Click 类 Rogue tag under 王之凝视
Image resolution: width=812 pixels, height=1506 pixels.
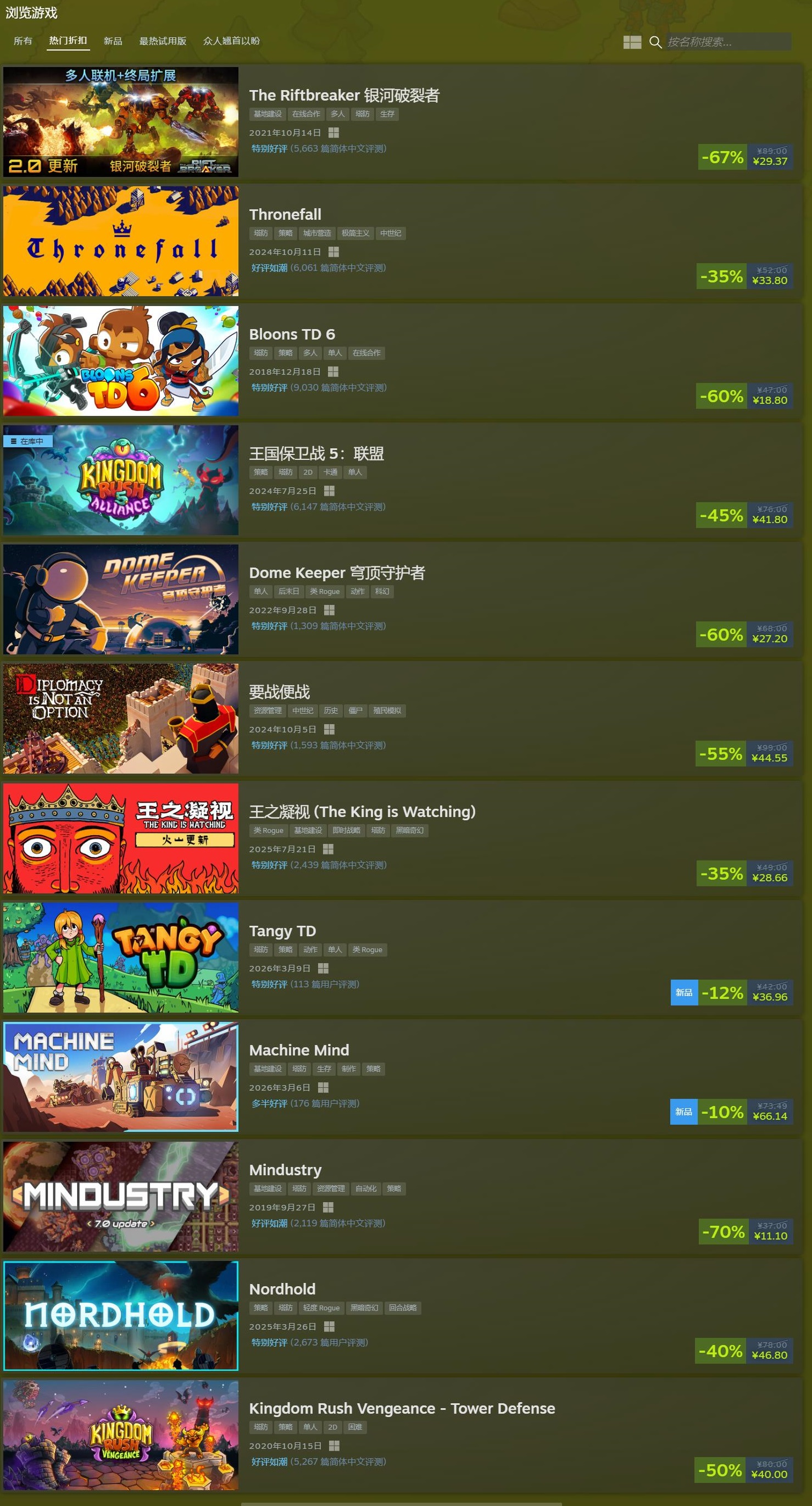pos(268,830)
